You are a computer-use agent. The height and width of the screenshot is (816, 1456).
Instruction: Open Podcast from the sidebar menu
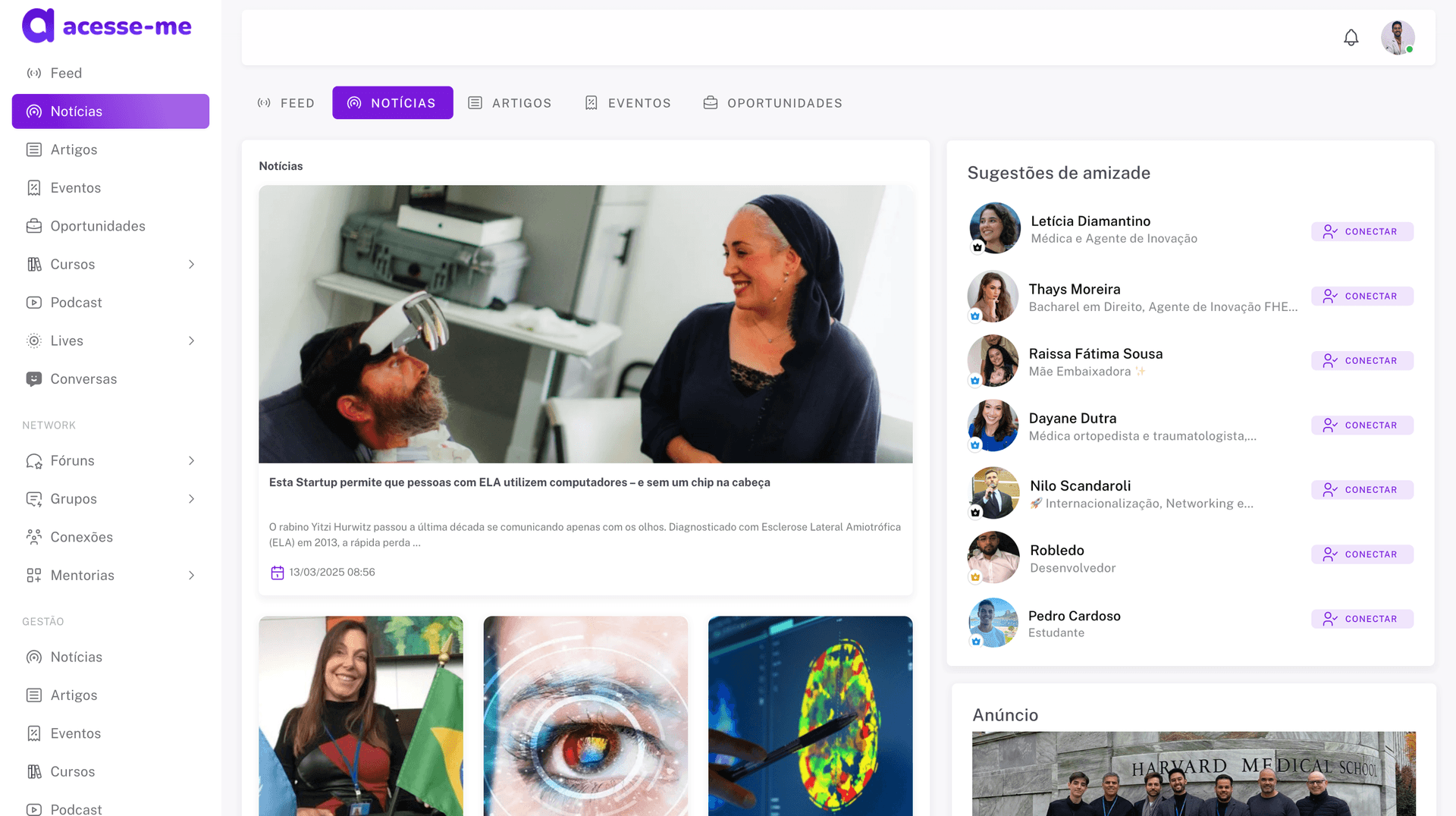point(76,303)
